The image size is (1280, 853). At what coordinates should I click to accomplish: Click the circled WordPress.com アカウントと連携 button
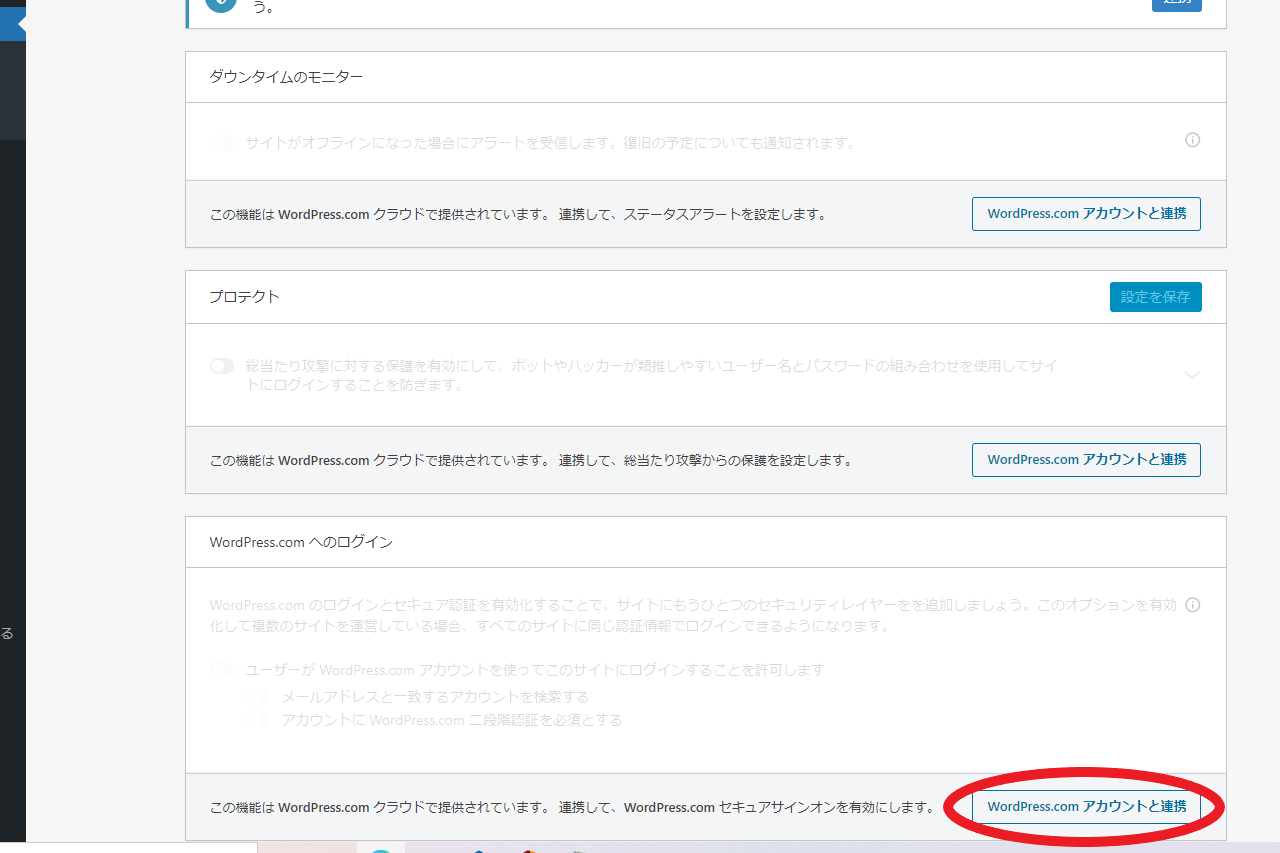point(1086,807)
